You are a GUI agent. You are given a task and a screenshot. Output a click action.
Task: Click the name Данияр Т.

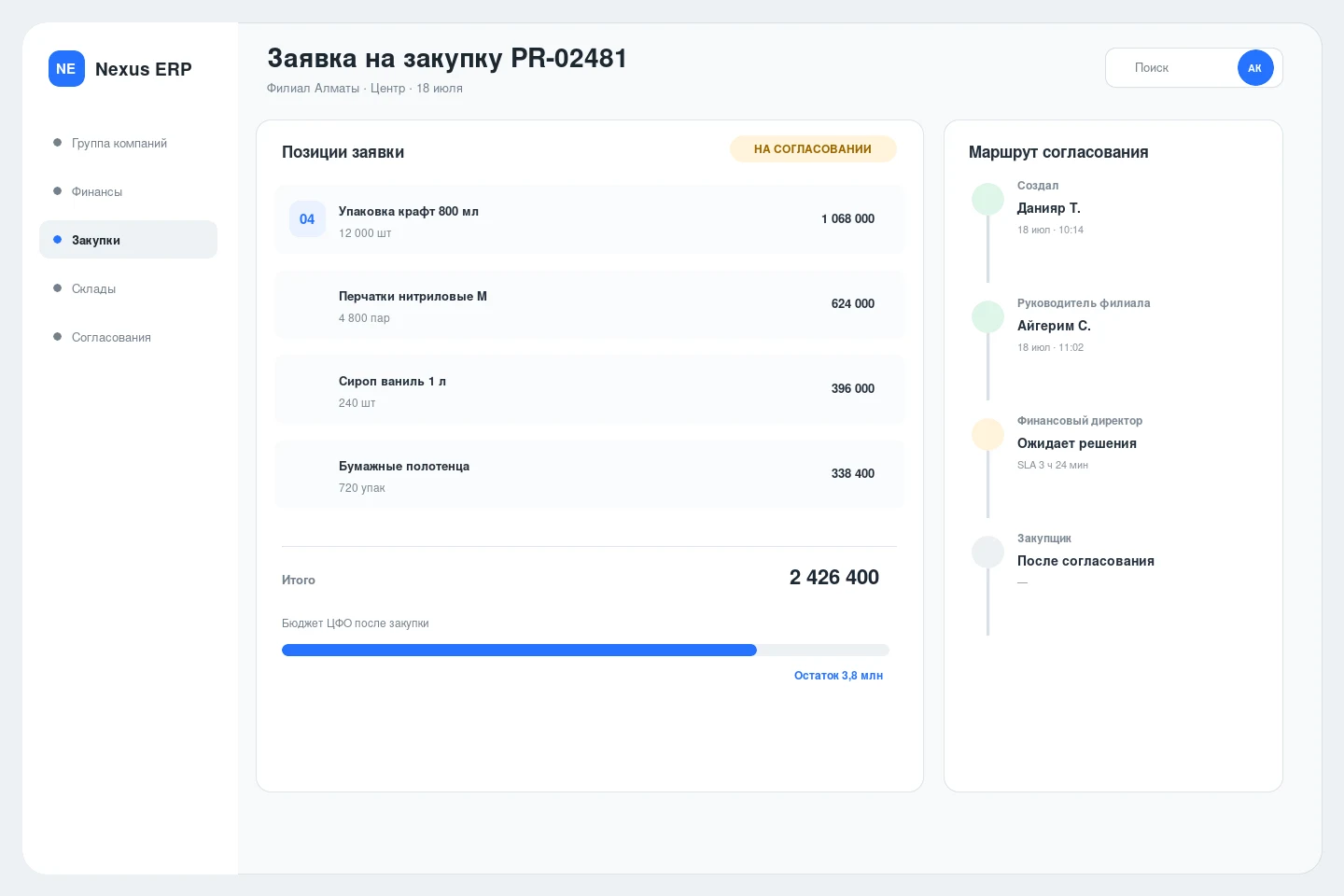pos(1049,208)
